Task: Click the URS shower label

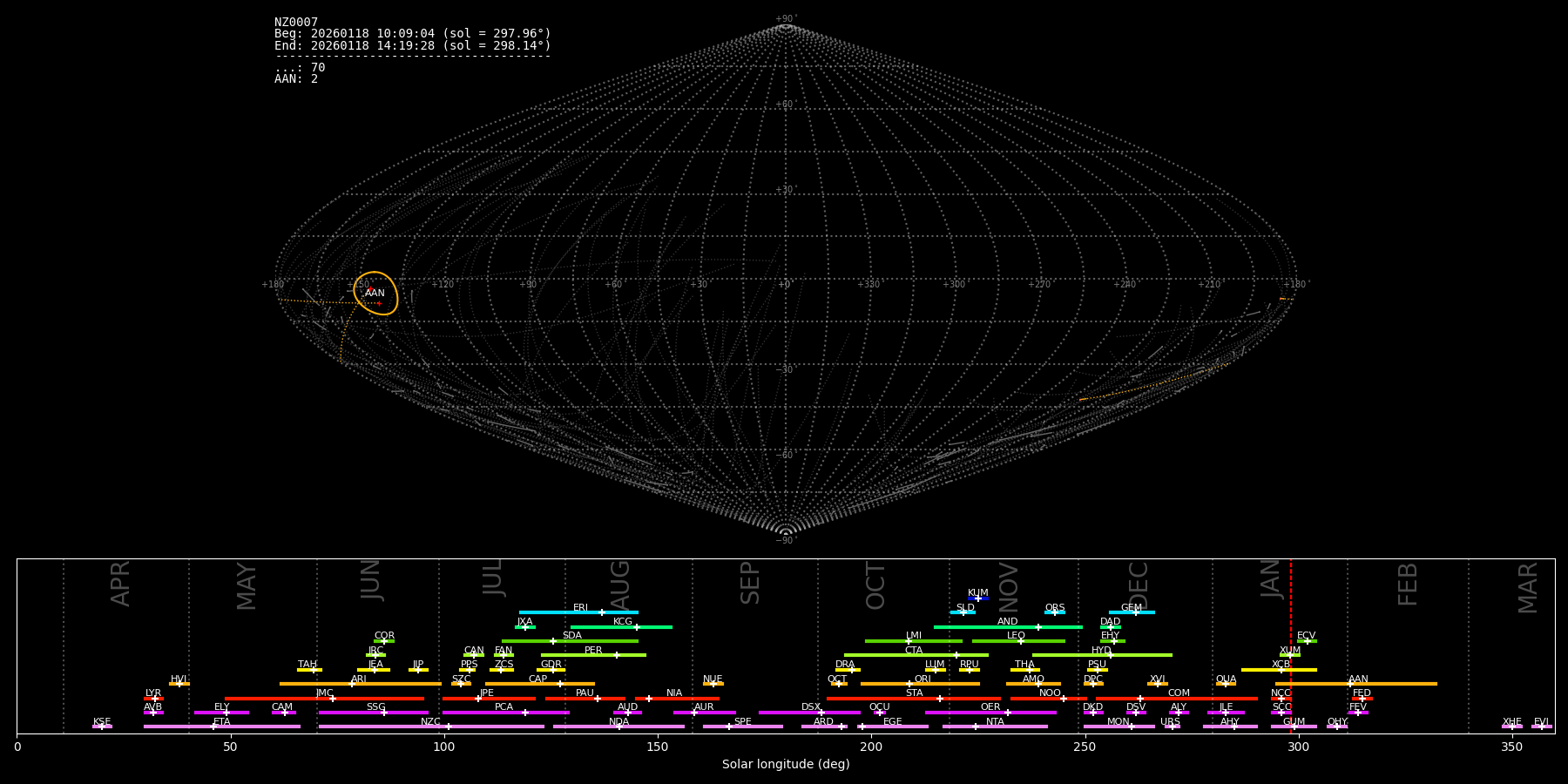Action: coord(1170,722)
